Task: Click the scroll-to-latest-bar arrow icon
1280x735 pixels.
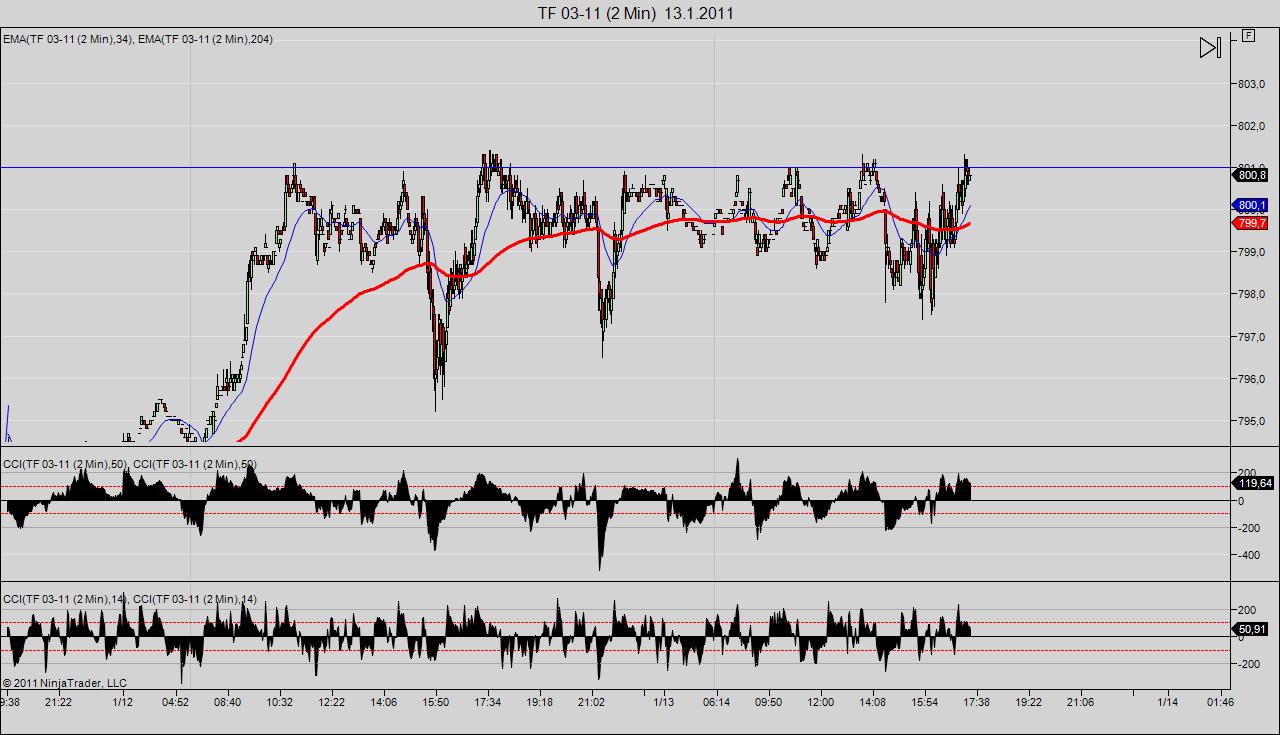Action: 1210,47
